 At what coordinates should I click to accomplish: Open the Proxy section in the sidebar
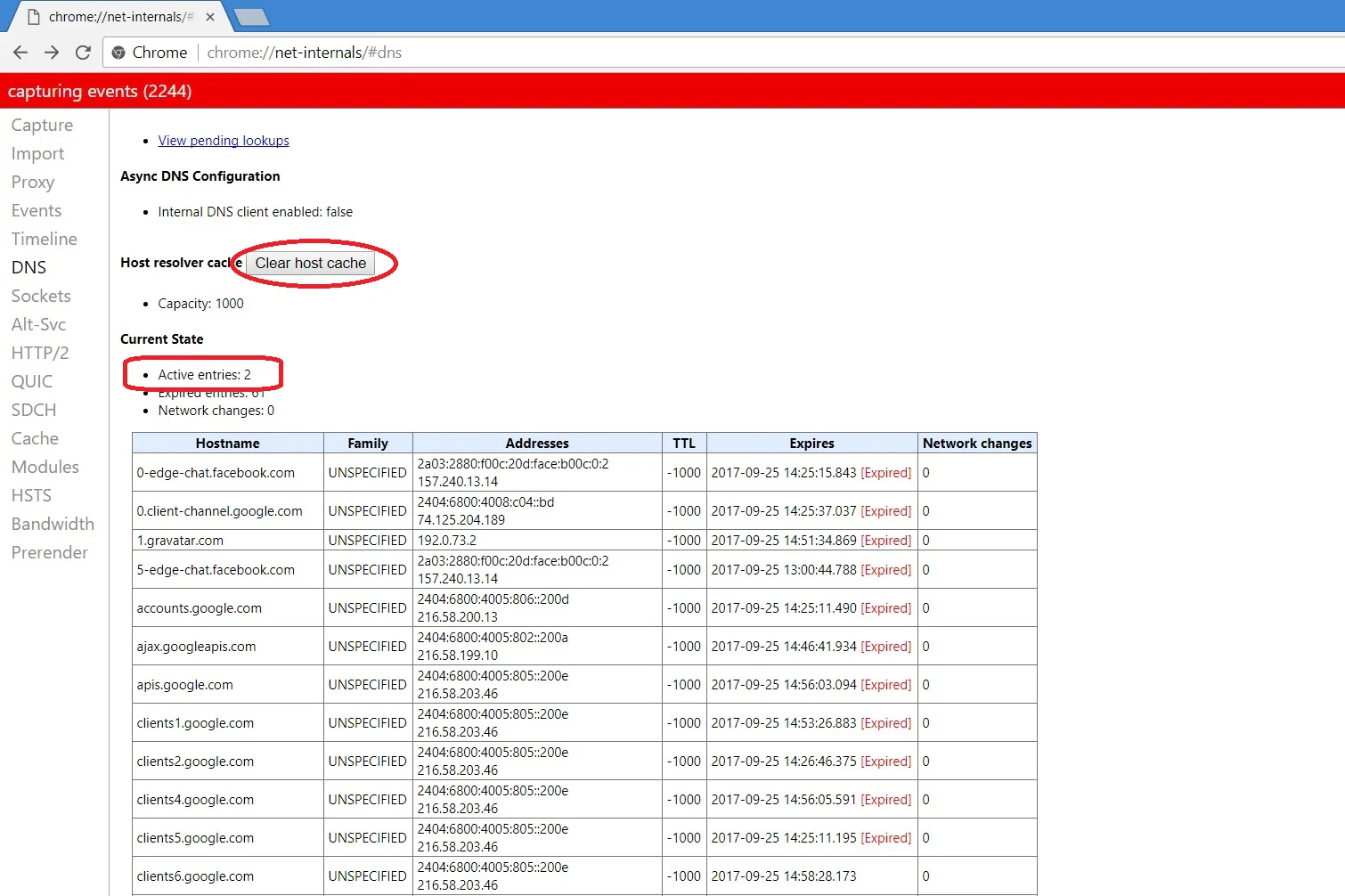coord(33,182)
